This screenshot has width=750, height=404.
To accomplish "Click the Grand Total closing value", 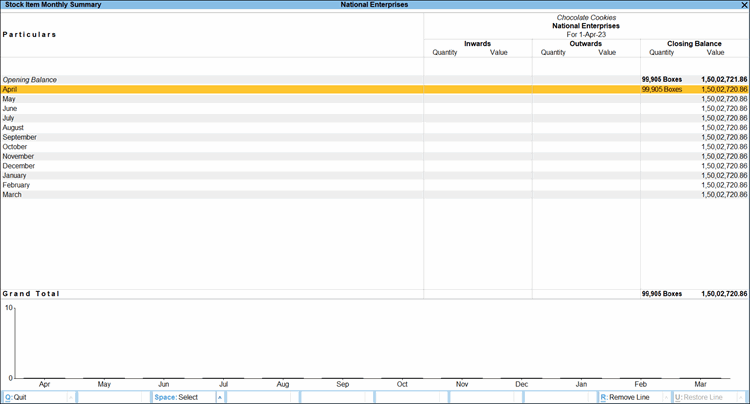I will (x=724, y=294).
